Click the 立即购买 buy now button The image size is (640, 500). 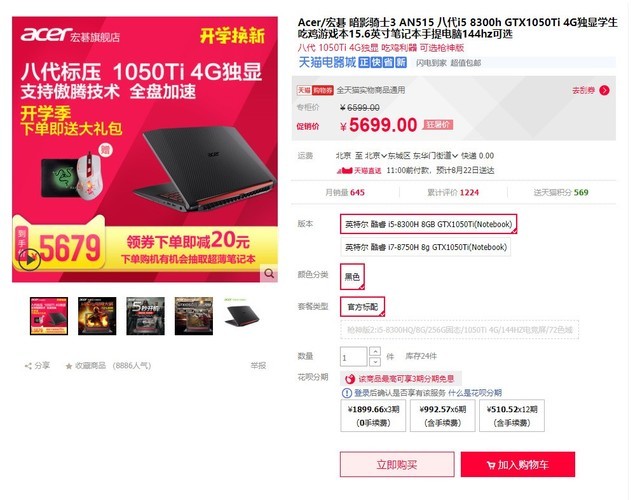[397, 464]
